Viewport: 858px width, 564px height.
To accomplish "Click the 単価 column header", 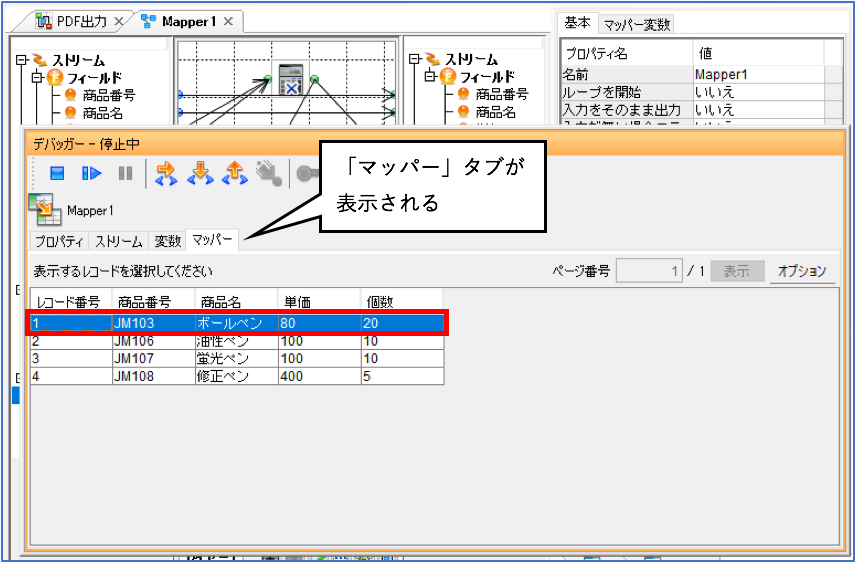I will click(x=319, y=301).
